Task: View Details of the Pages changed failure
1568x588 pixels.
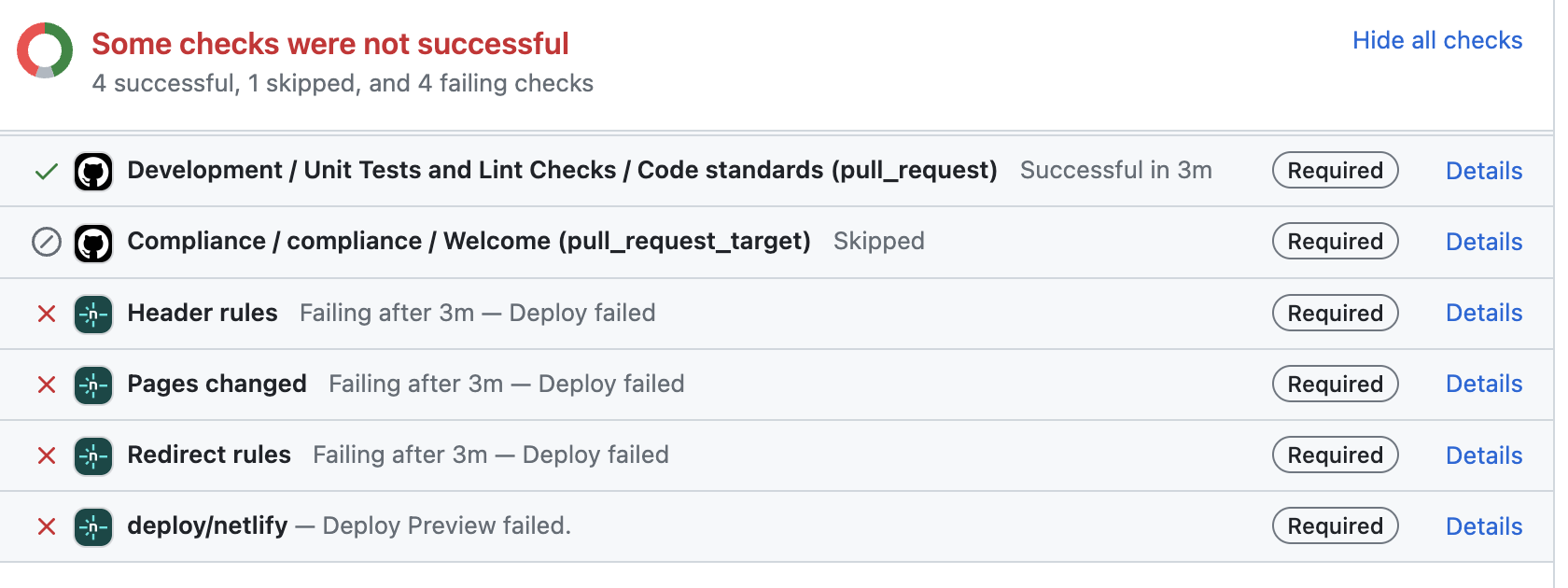Action: [x=1484, y=384]
